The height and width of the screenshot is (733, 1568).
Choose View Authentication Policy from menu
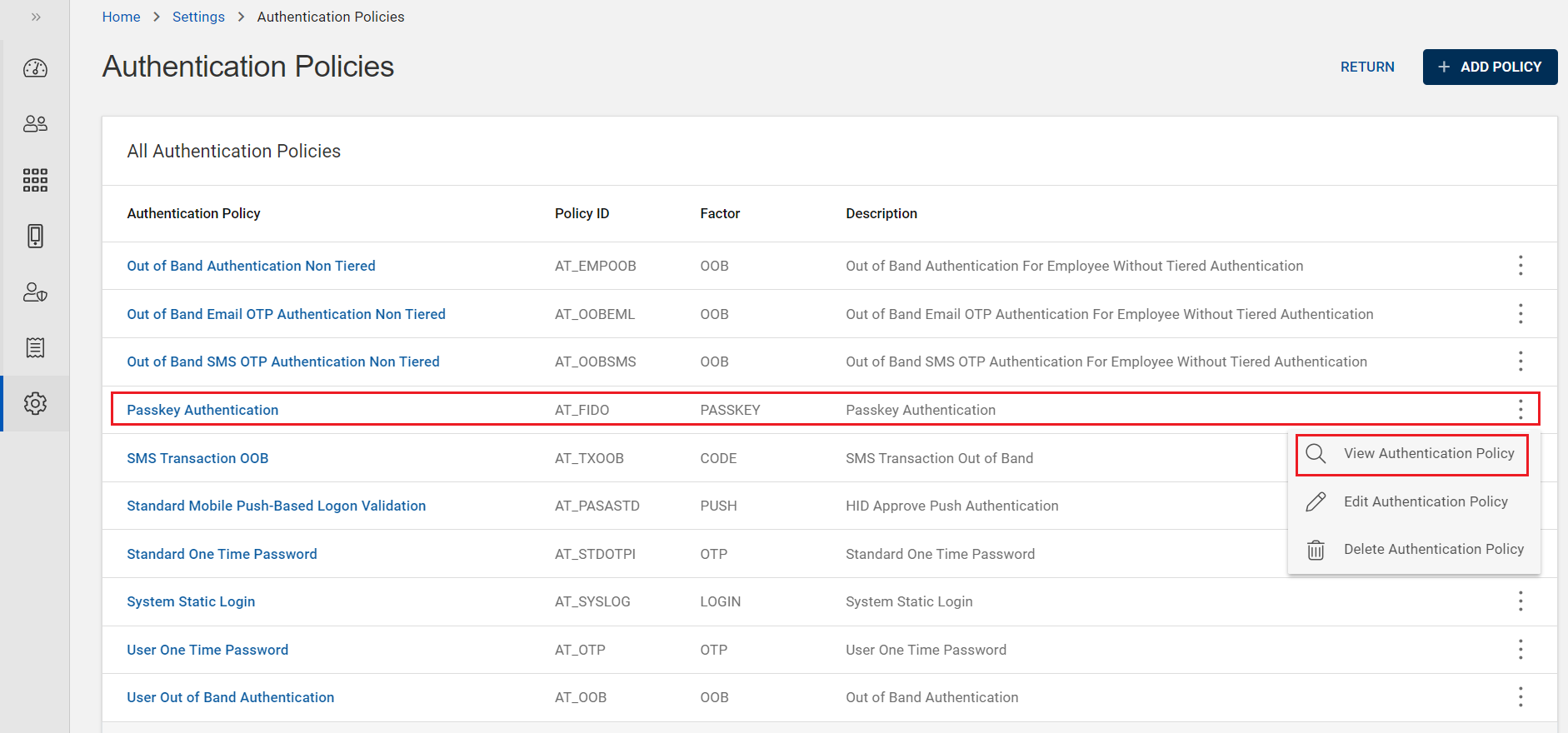pyautogui.click(x=1428, y=454)
